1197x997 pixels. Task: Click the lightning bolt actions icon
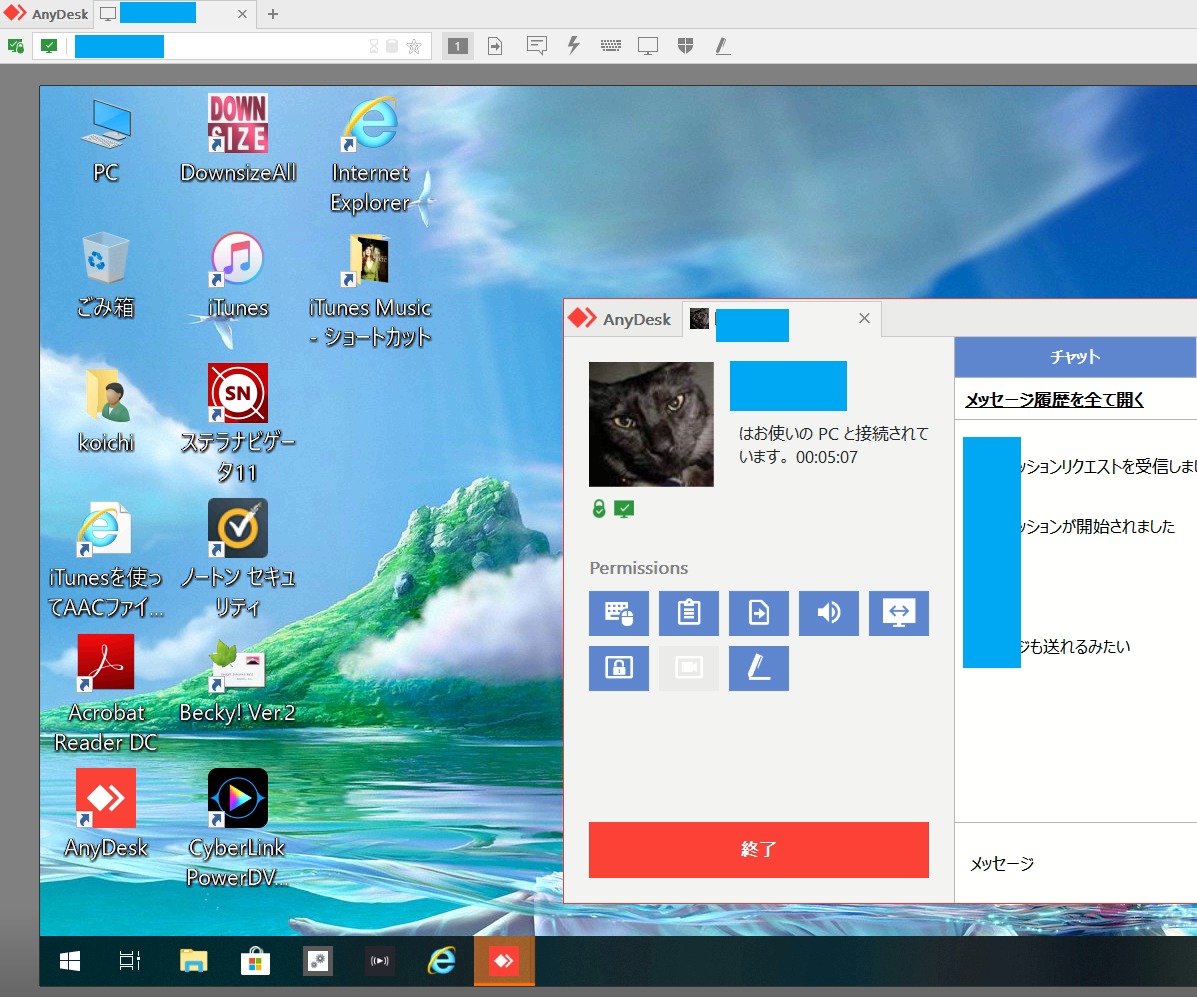(x=574, y=46)
